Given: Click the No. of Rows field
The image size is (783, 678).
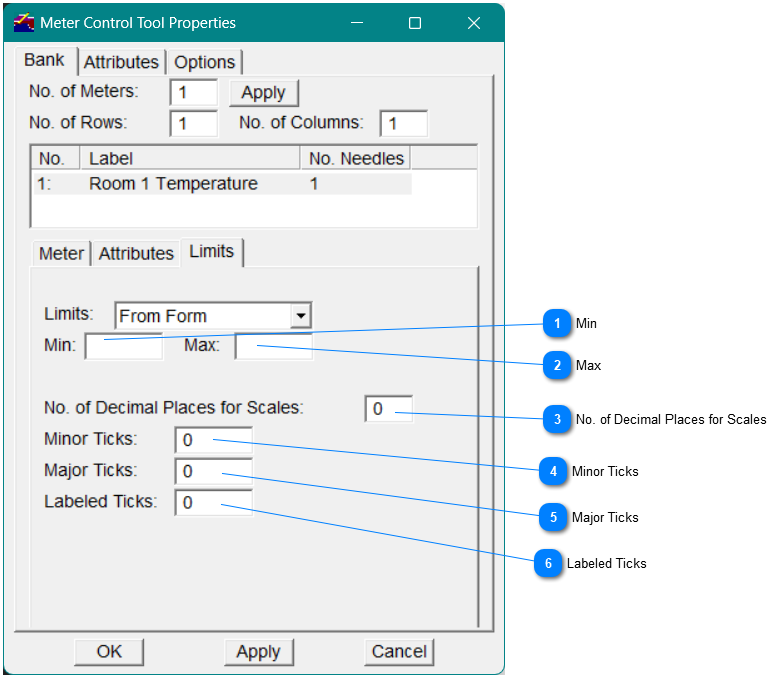Looking at the screenshot, I should 194,123.
